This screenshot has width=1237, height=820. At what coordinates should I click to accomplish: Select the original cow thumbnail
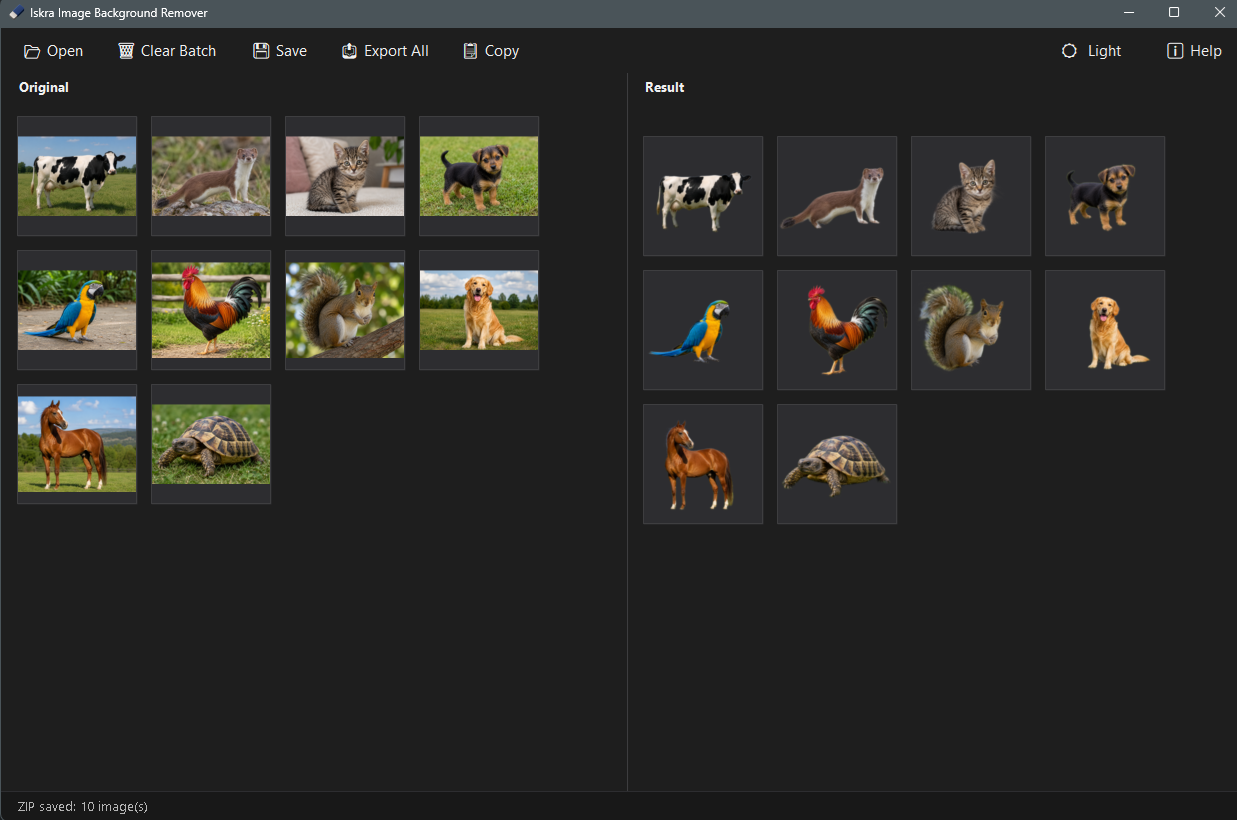(x=77, y=176)
